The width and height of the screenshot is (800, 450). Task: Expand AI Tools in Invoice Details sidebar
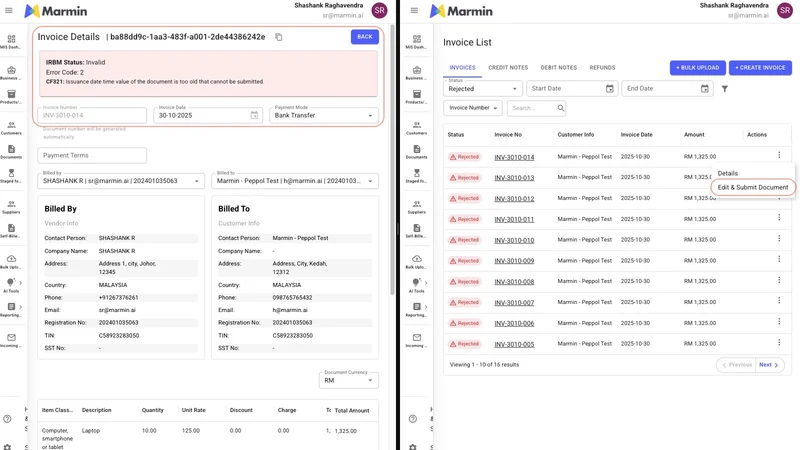point(20,283)
